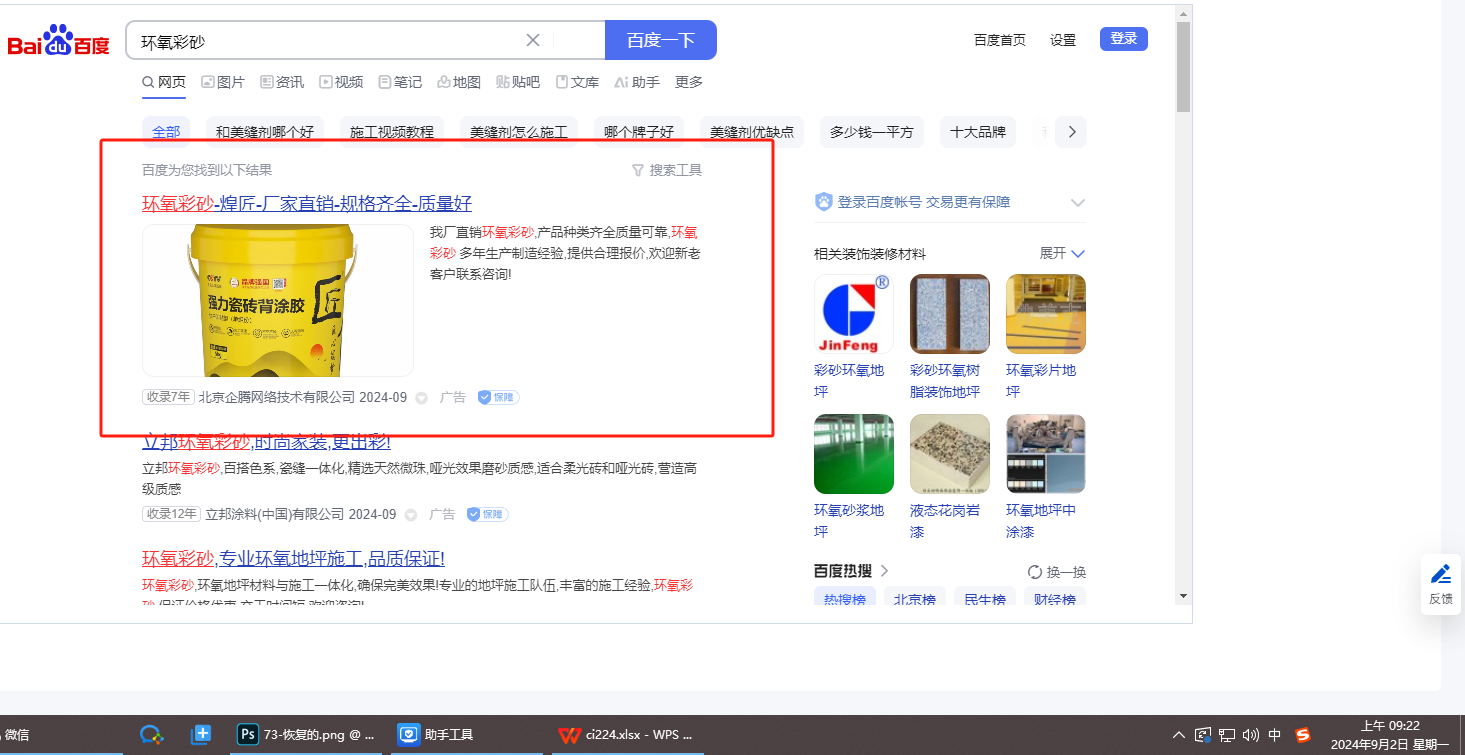This screenshot has width=1465, height=755.
Task: Show hidden tray icons with the caret
Action: 1179,735
